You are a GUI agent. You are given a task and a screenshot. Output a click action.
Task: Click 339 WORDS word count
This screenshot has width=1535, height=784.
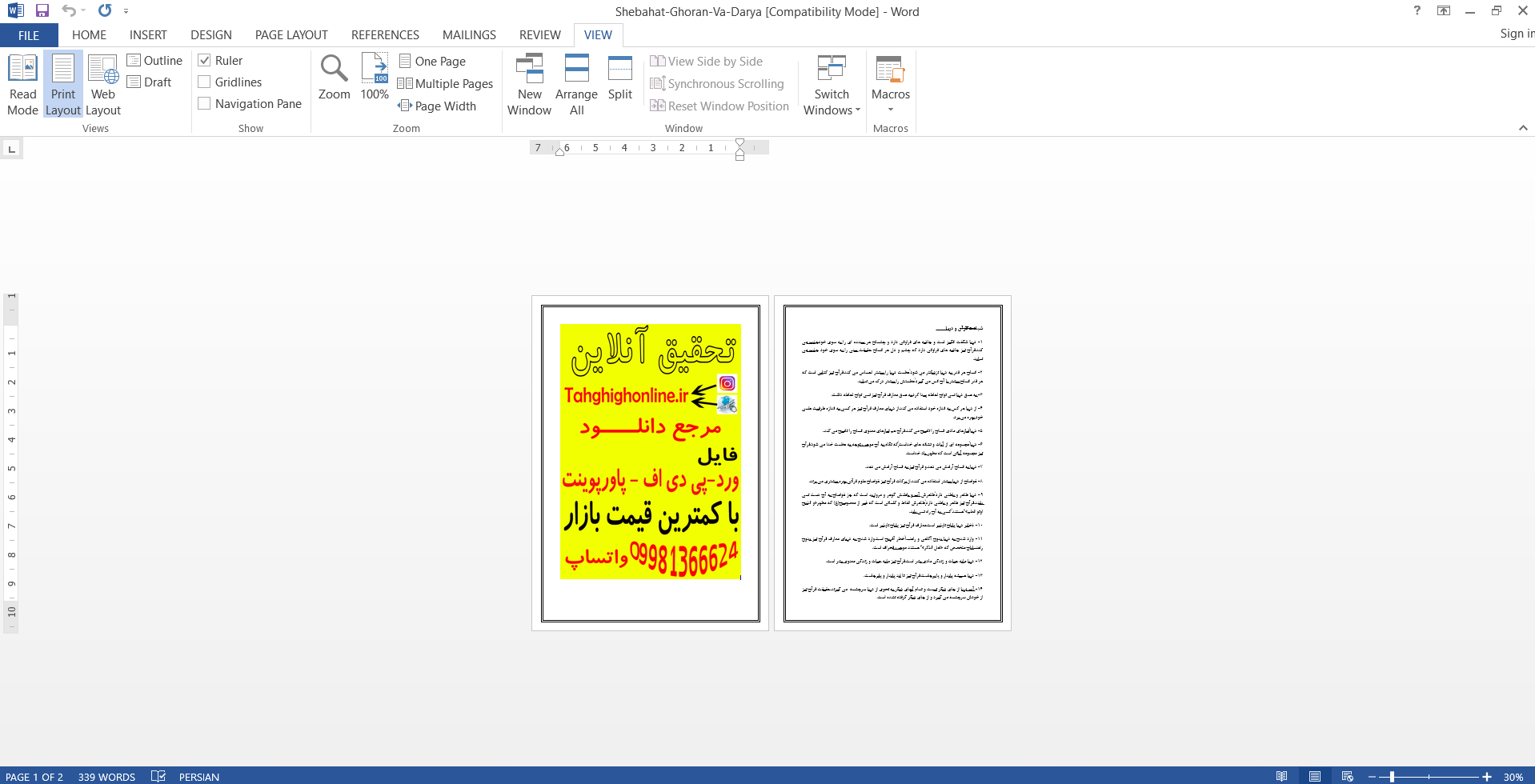(106, 777)
